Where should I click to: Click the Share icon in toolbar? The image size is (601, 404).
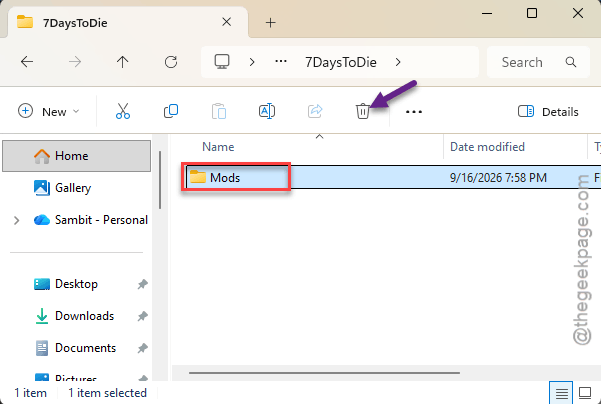click(x=315, y=111)
